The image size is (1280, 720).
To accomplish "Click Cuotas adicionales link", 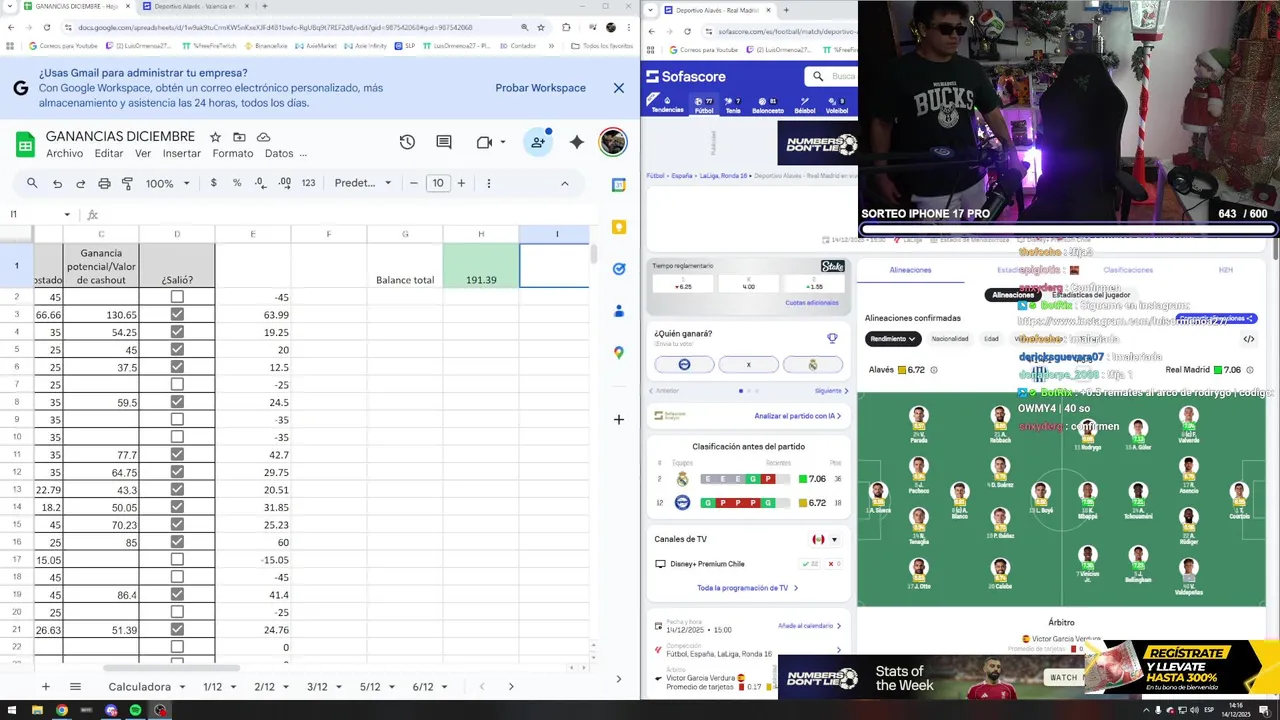I will coord(812,303).
